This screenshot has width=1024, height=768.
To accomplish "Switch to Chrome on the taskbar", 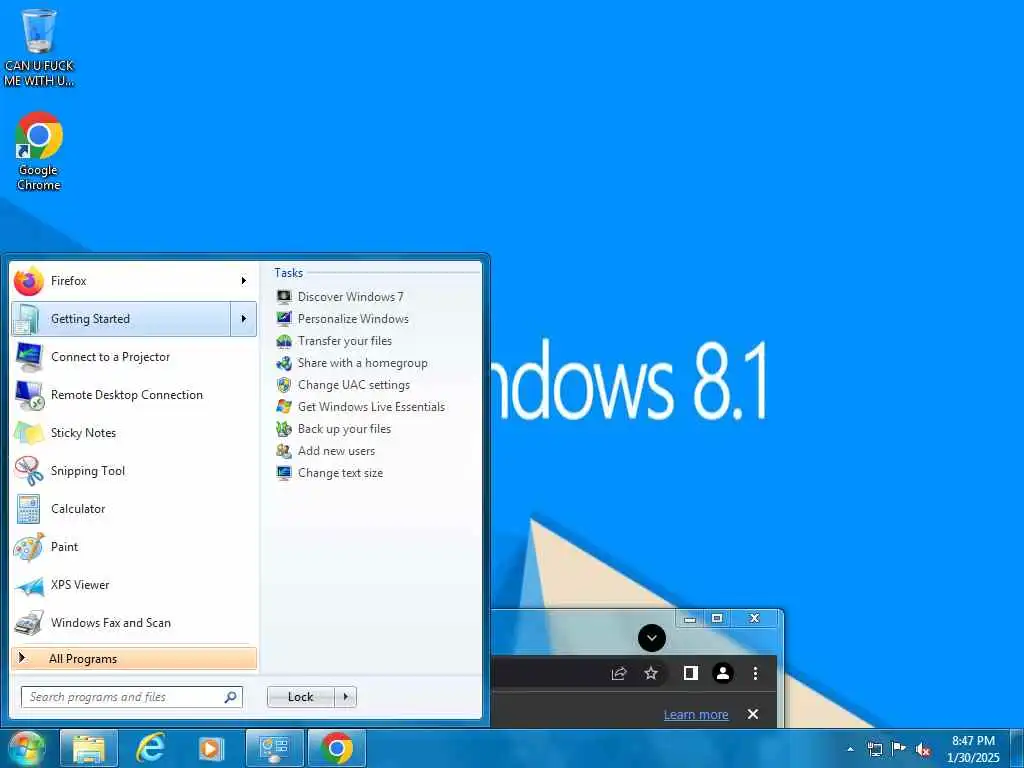I will 336,748.
